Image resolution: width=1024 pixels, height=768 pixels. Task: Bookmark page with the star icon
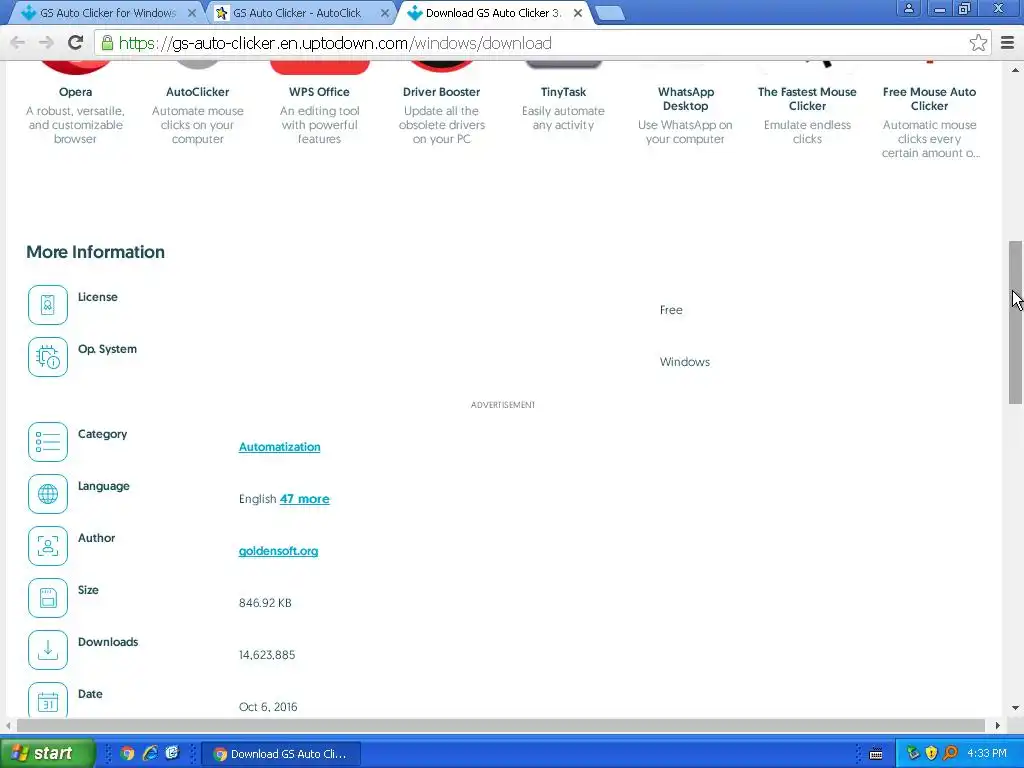[x=978, y=43]
